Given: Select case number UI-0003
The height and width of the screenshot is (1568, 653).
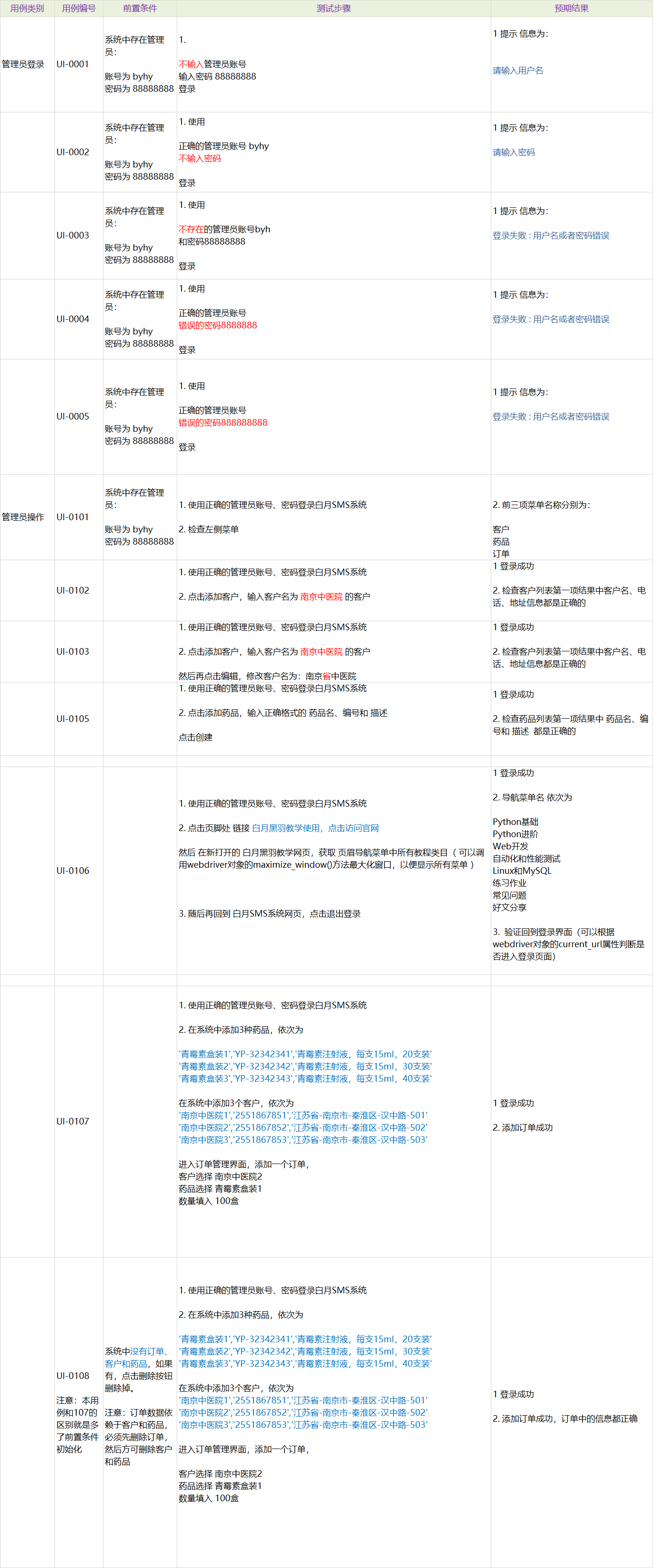Looking at the screenshot, I should coord(72,236).
